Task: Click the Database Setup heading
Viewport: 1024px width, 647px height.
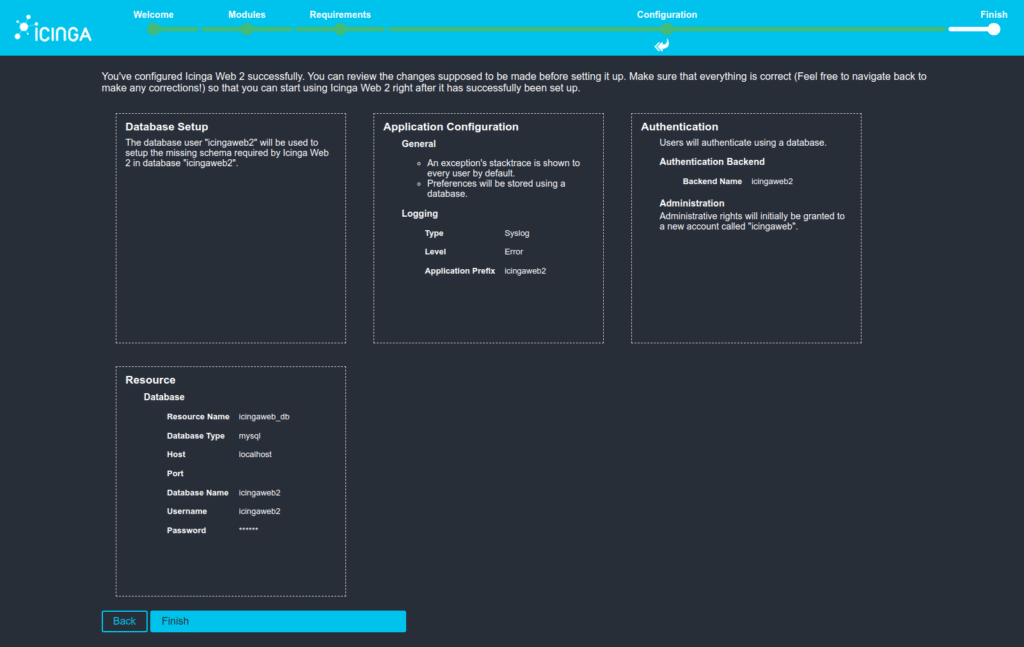Action: (167, 127)
